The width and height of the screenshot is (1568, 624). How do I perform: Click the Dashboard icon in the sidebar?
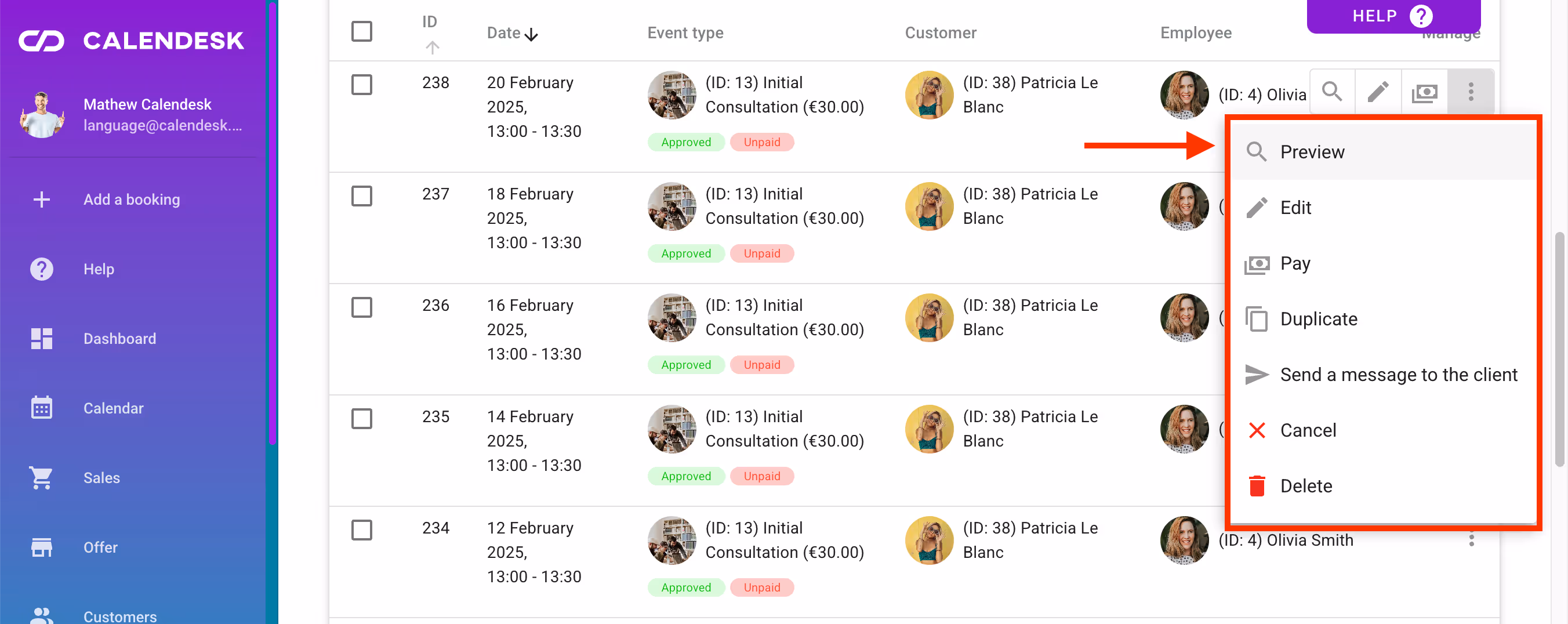(41, 339)
